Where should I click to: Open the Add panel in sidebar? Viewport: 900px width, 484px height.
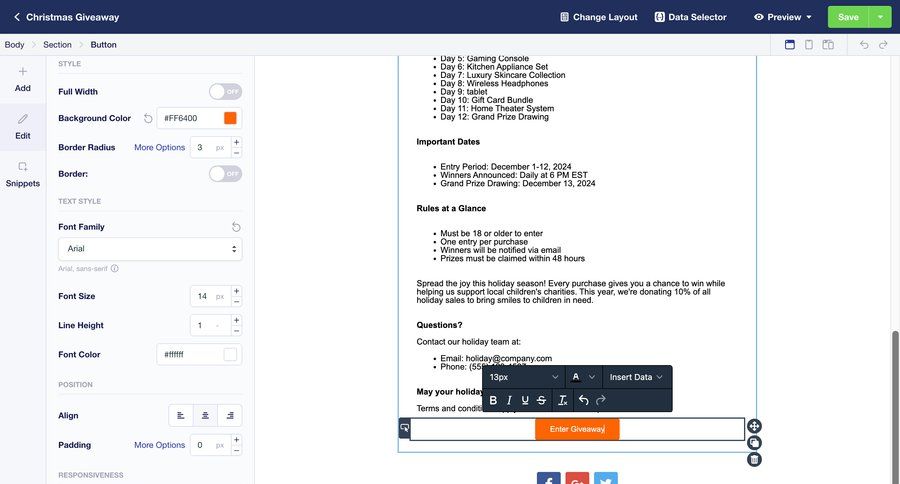pos(23,79)
